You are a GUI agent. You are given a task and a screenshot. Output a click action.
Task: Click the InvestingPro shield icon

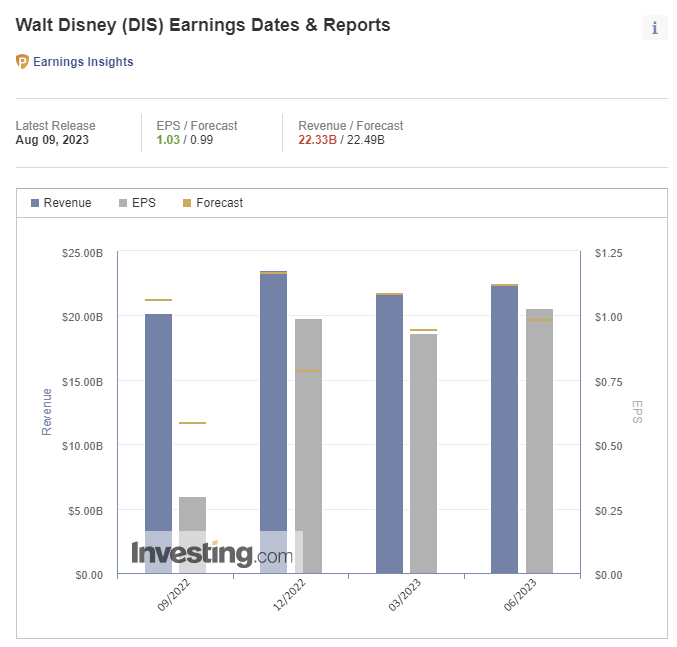point(22,61)
